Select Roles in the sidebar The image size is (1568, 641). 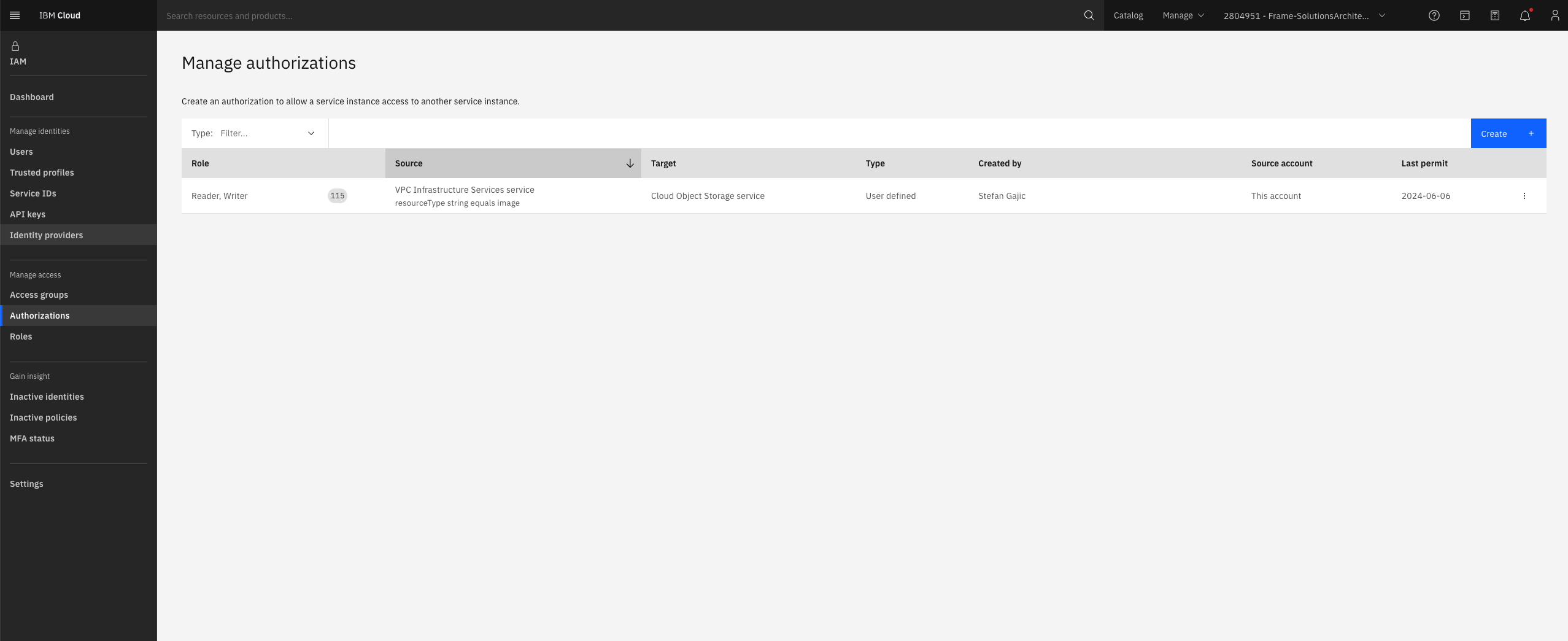click(x=21, y=336)
